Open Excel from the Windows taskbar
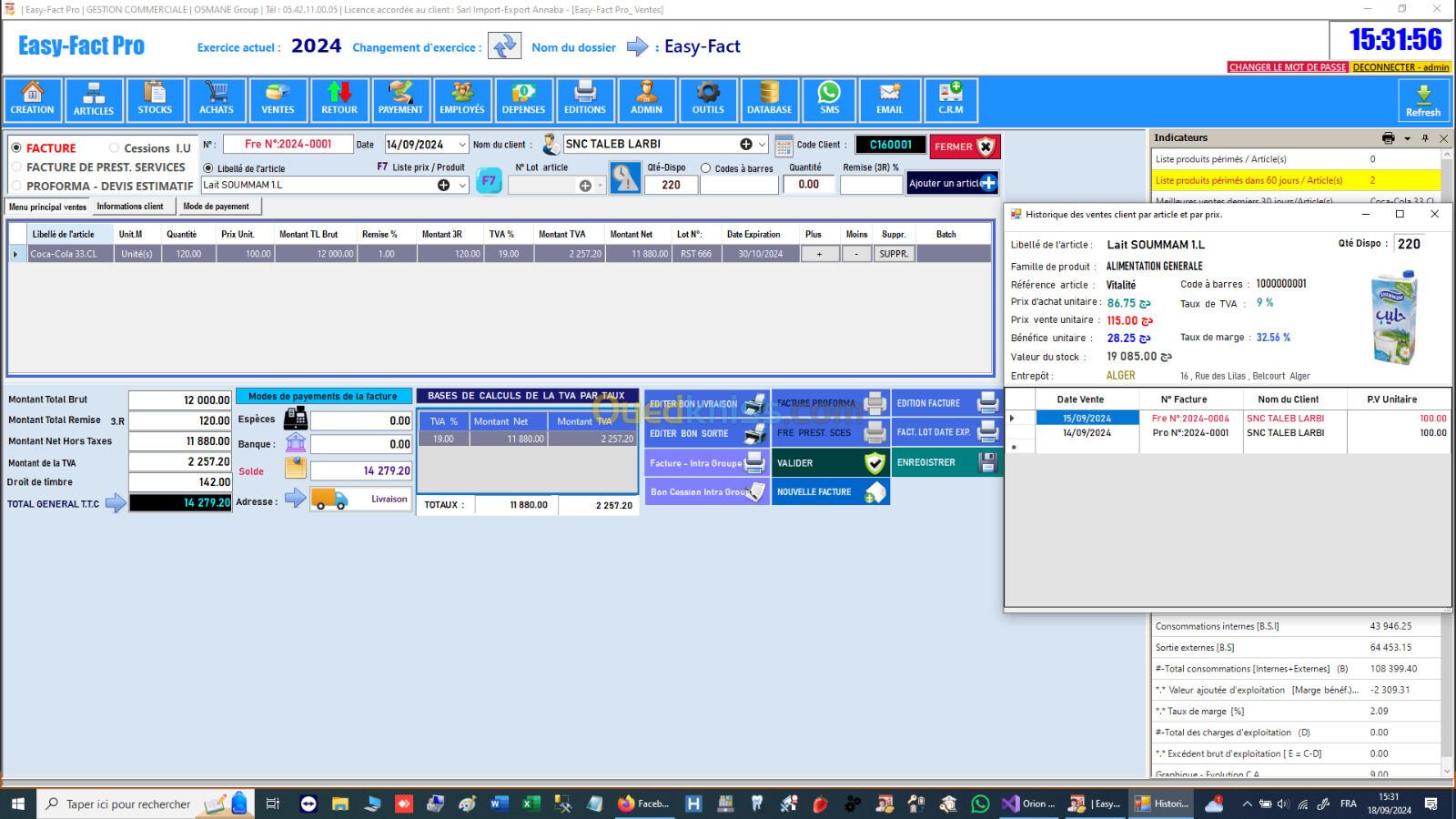The image size is (1456, 819). coord(531,804)
